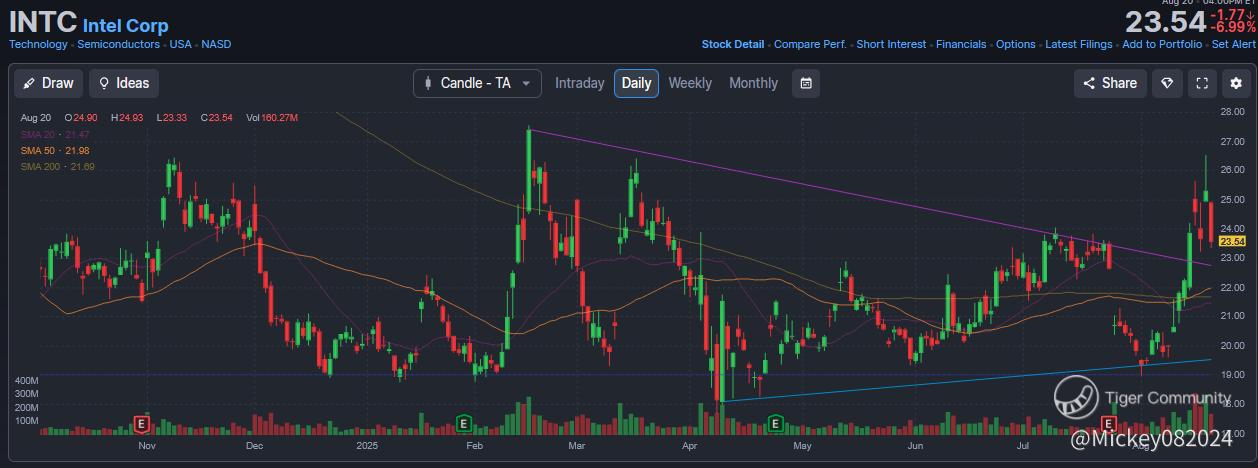The height and width of the screenshot is (468, 1258).
Task: Switch to the Monthly timeframe
Action: [753, 83]
